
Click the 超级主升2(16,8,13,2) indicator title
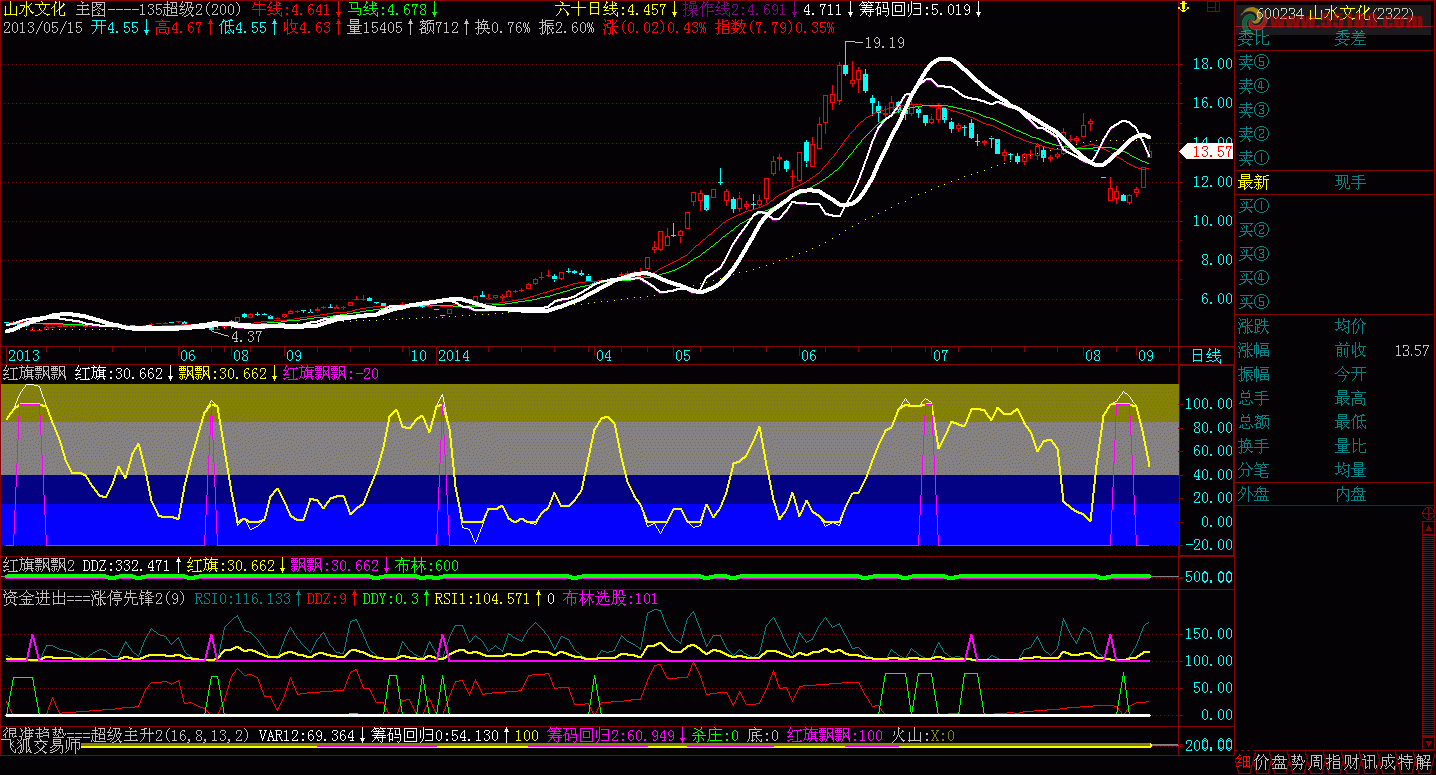tap(171, 735)
